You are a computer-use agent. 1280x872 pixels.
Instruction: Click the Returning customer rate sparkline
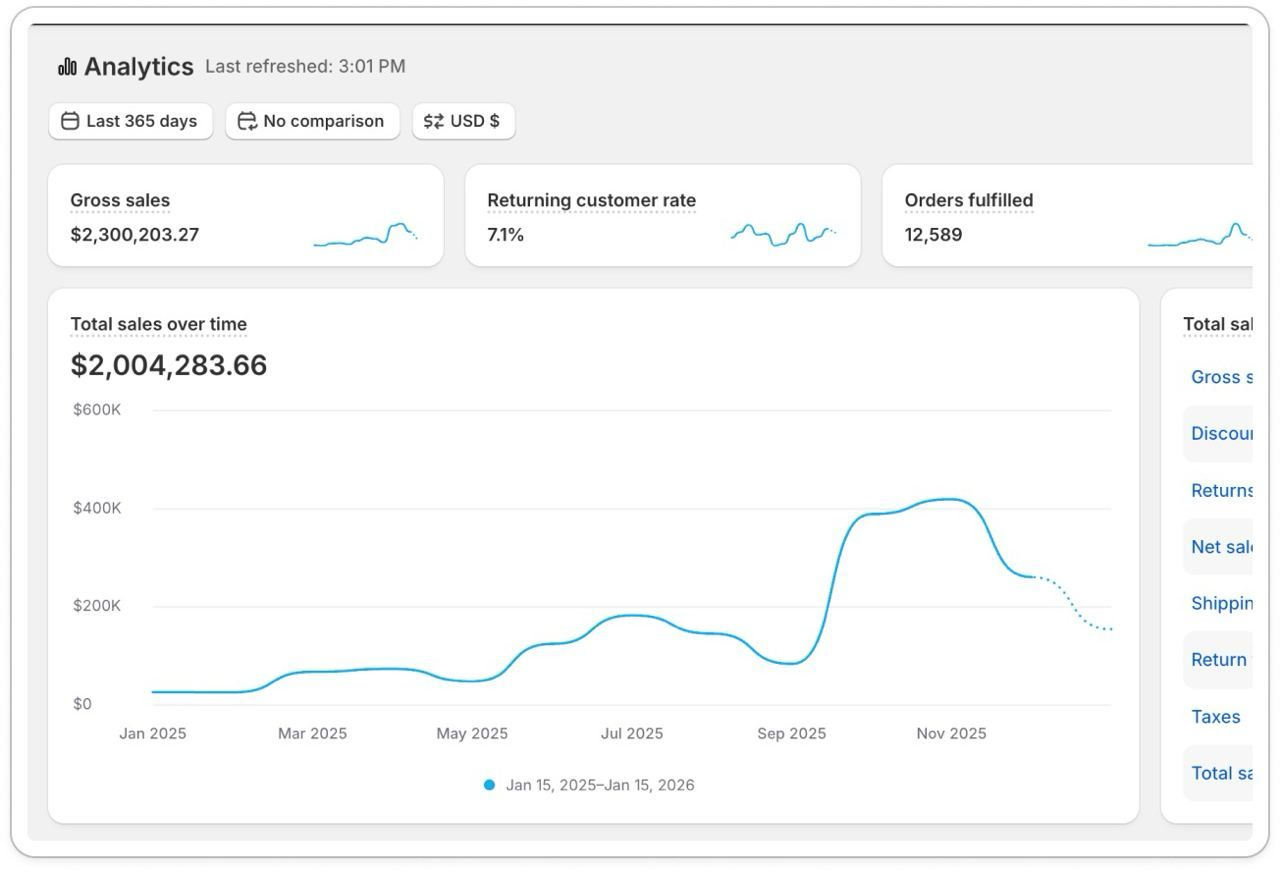pos(783,235)
